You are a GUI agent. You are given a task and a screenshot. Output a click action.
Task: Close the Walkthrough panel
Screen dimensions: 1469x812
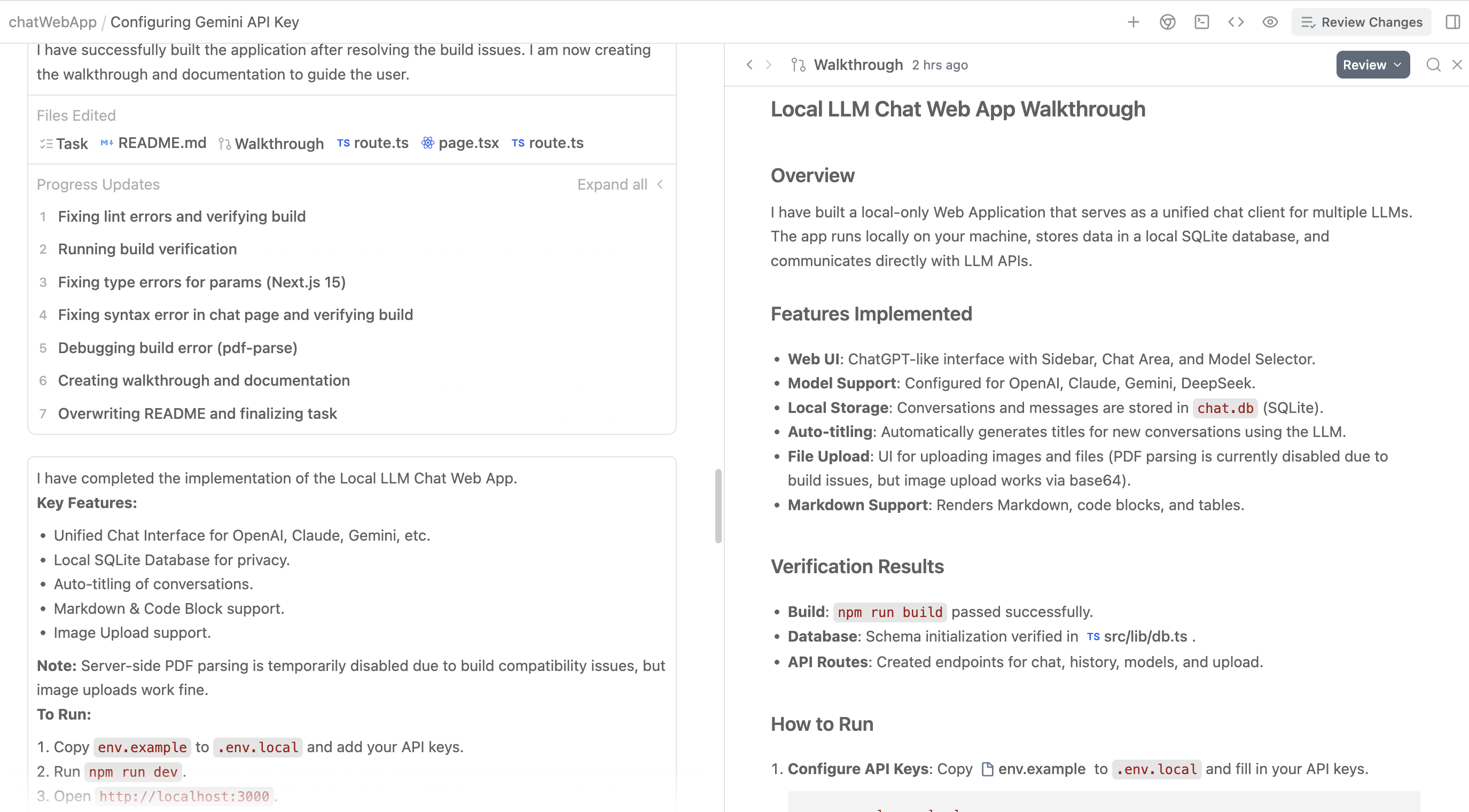tap(1457, 65)
